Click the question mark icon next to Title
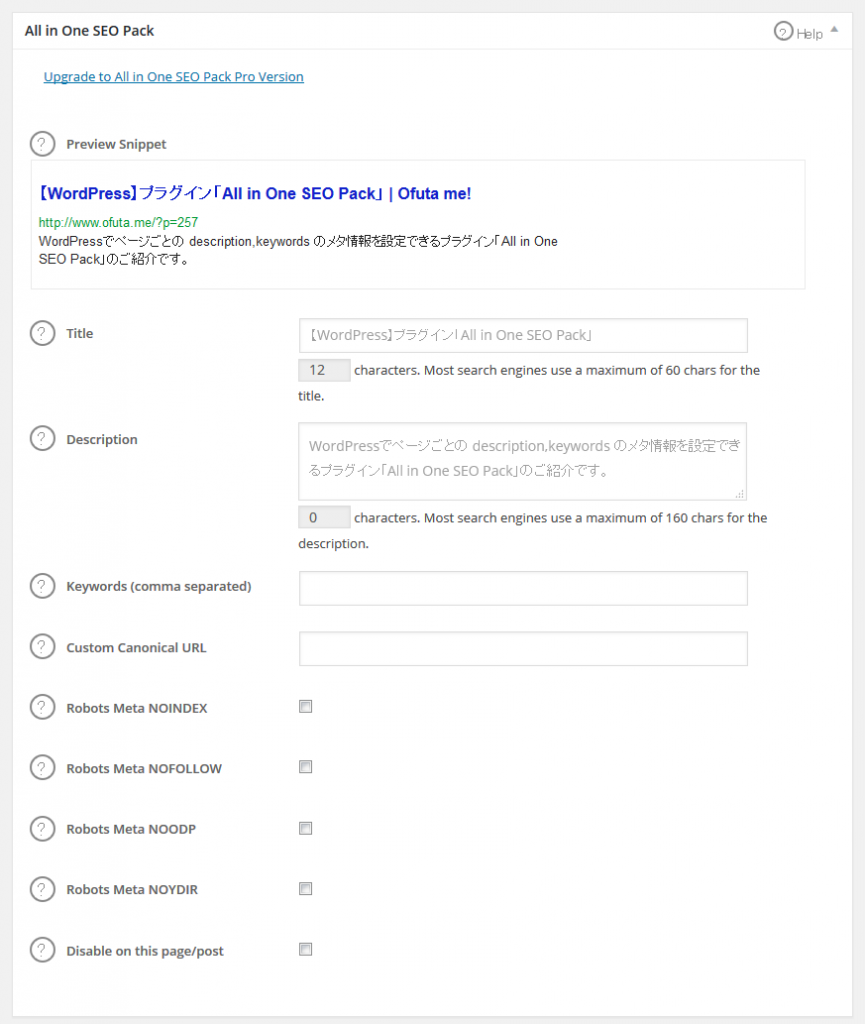Screen dimensions: 865x1024 (42, 333)
